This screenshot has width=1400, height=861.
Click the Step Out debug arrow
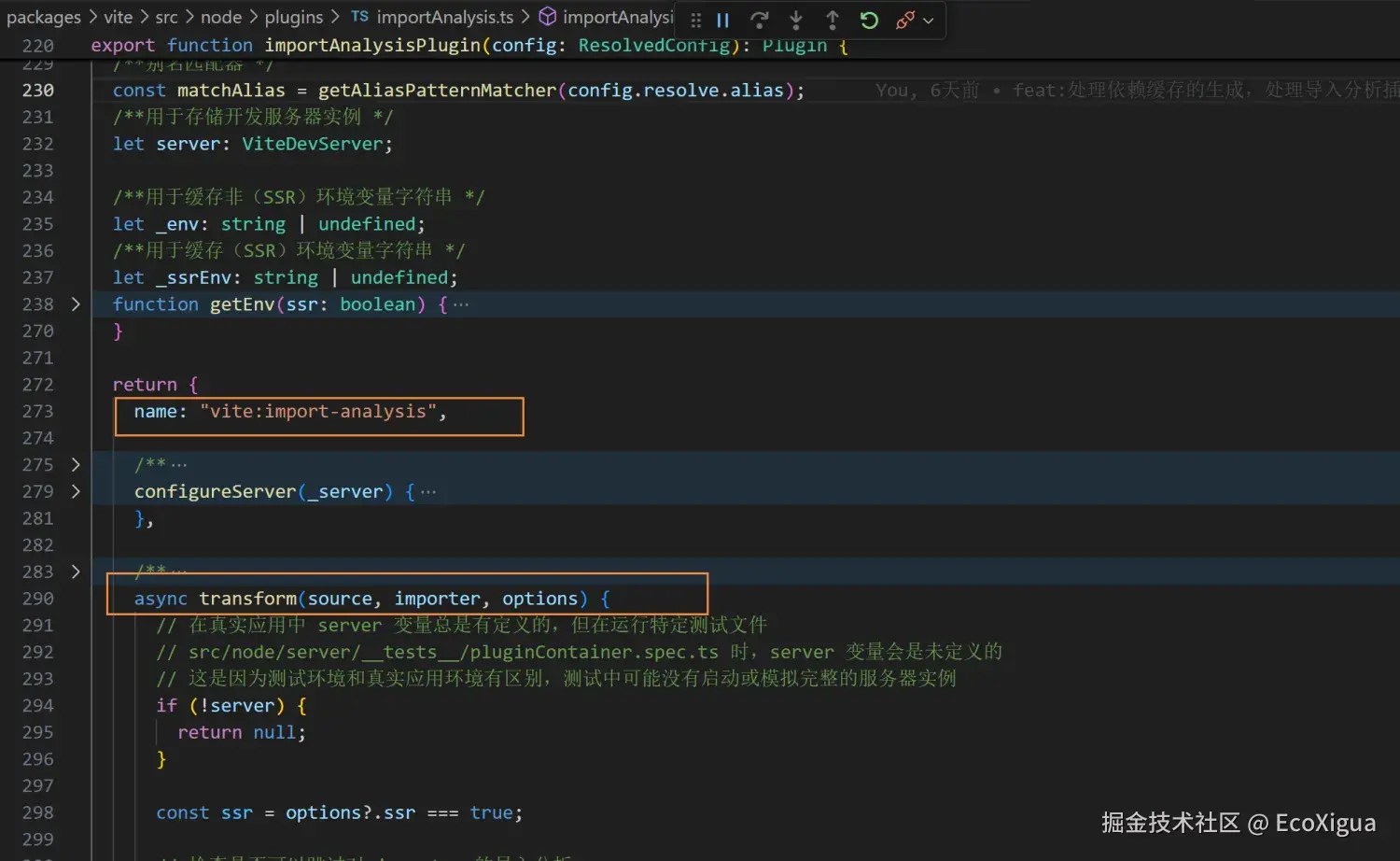833,20
